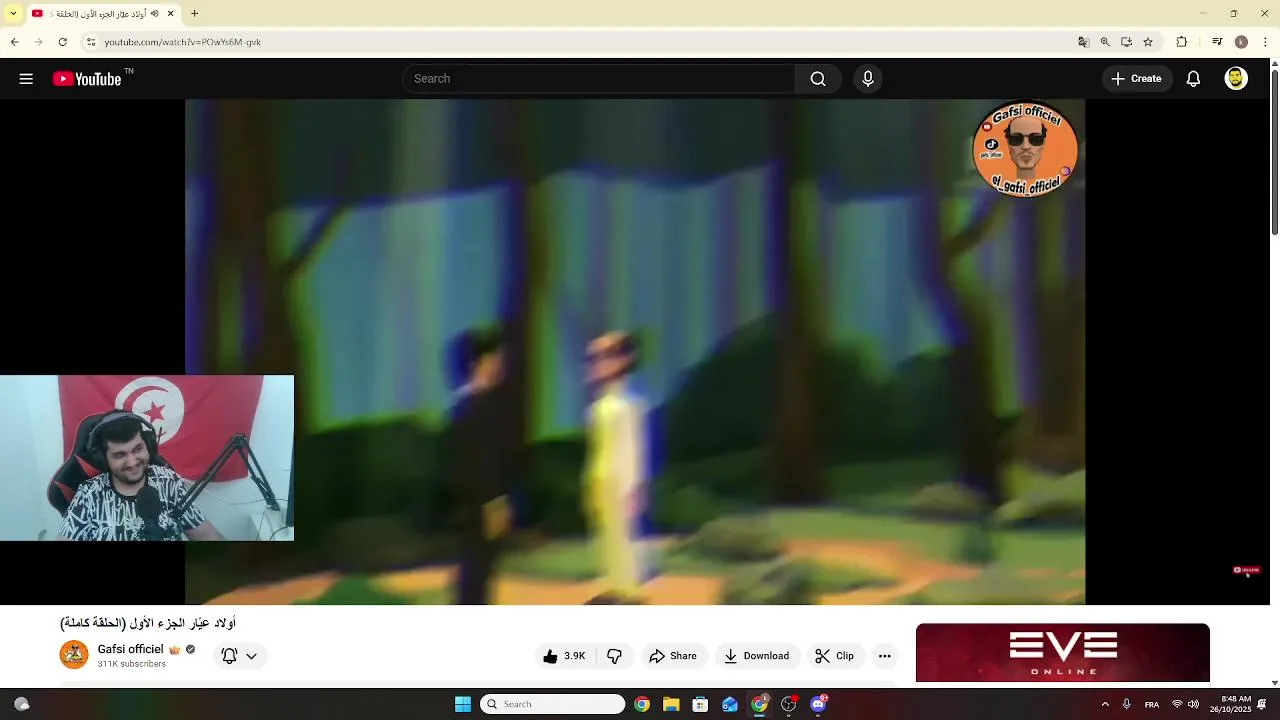
Task: Reload the current page
Action: (x=62, y=42)
